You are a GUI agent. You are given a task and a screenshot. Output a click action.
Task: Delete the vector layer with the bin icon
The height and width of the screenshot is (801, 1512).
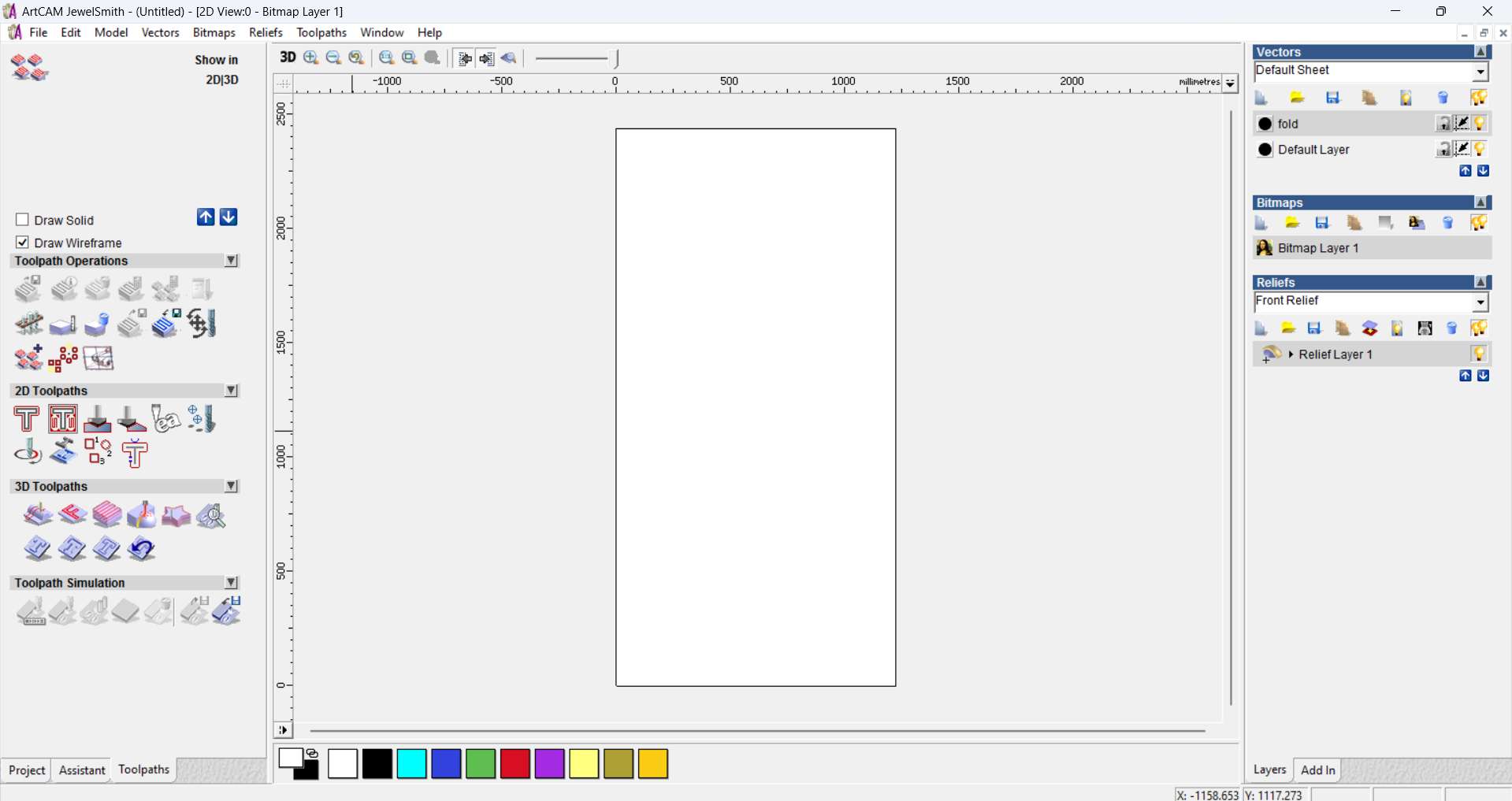tap(1443, 98)
